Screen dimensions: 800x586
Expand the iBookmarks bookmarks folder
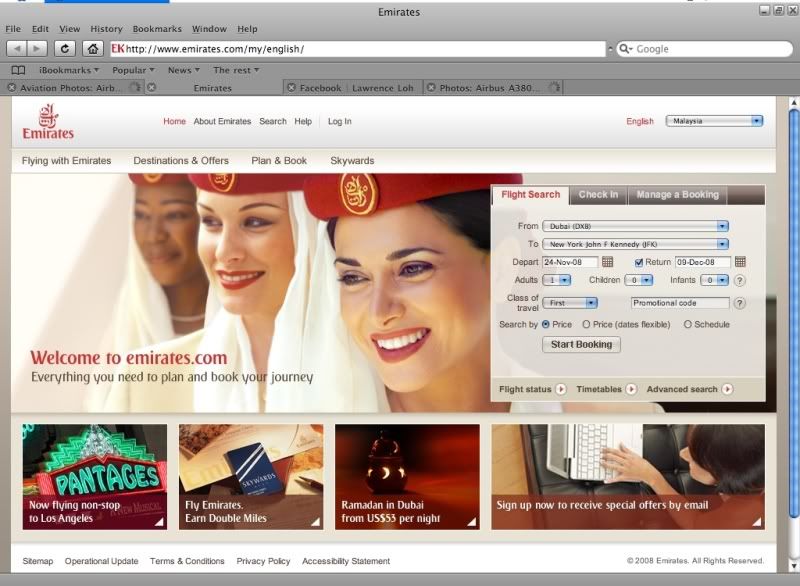point(69,70)
